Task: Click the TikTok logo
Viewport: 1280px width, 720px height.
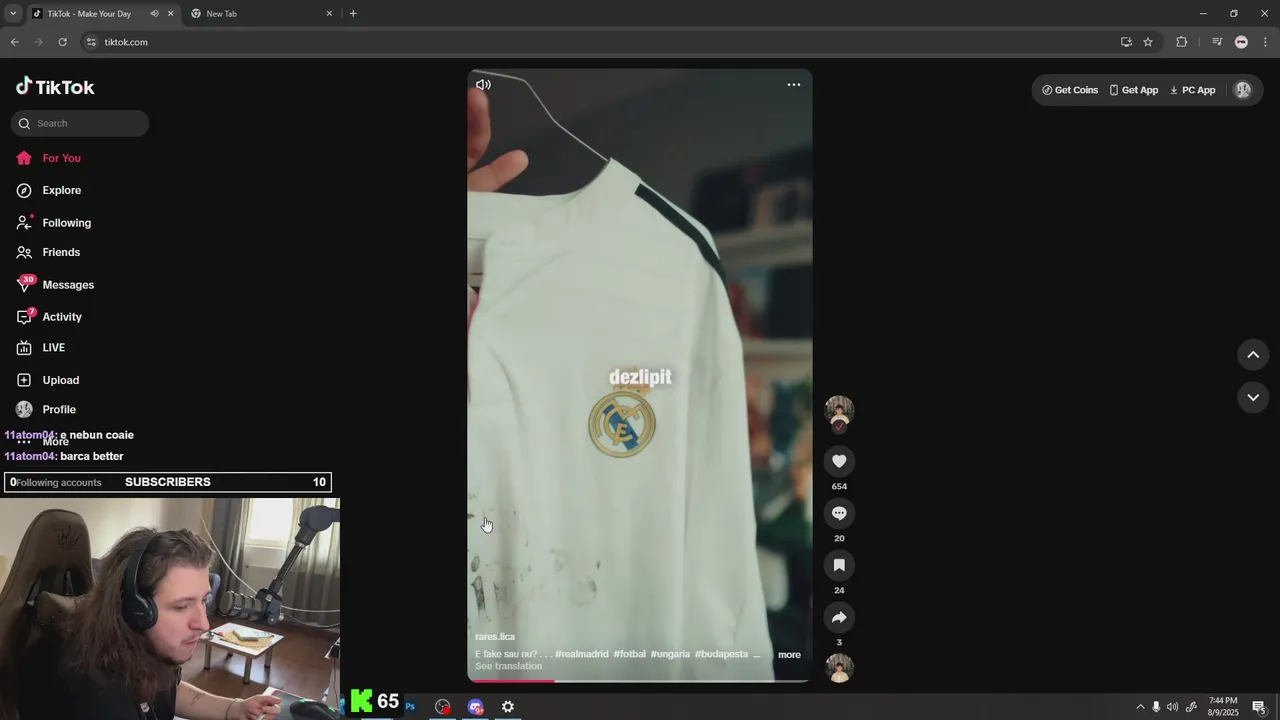Action: [x=55, y=87]
